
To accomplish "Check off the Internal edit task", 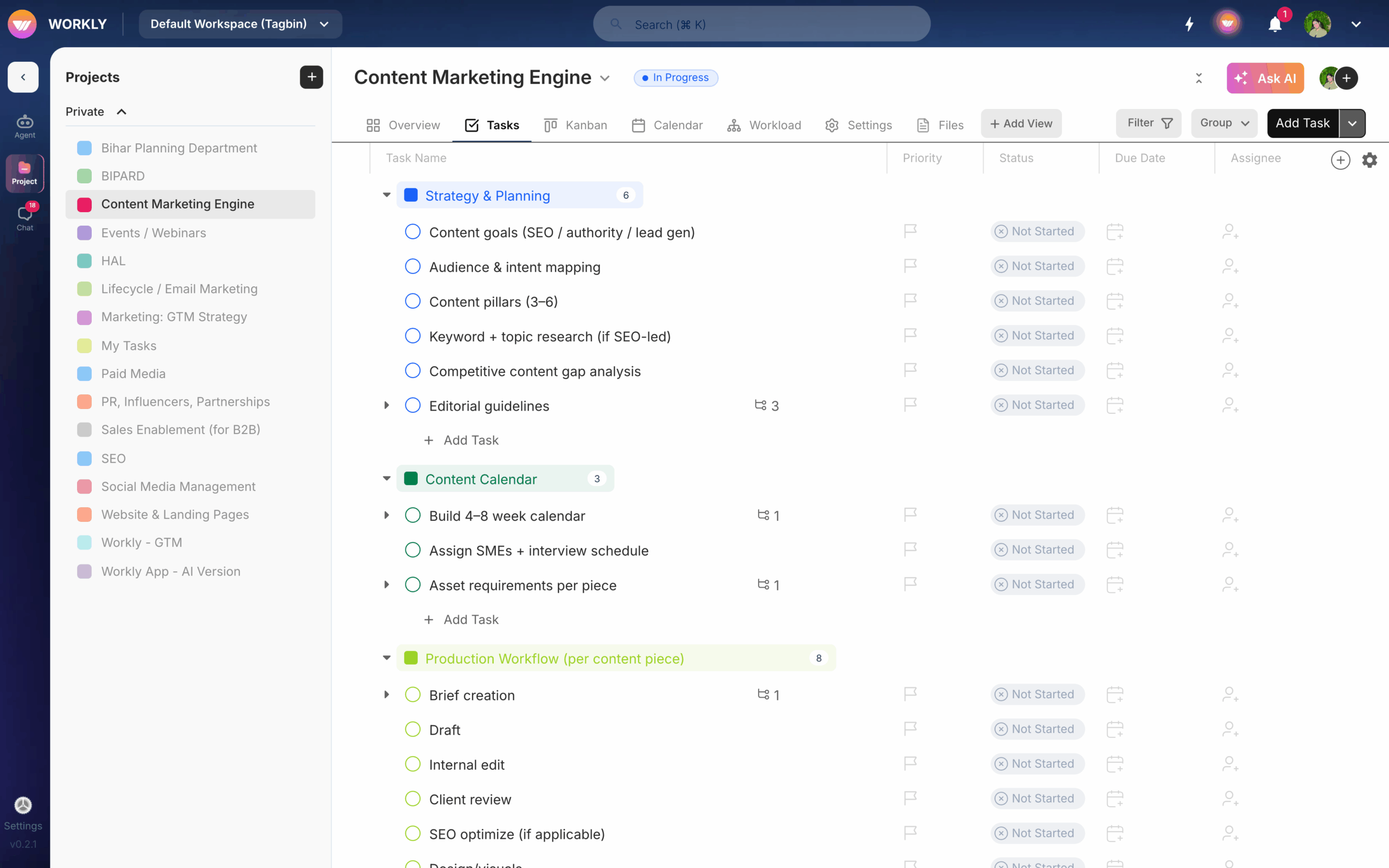I will click(413, 763).
